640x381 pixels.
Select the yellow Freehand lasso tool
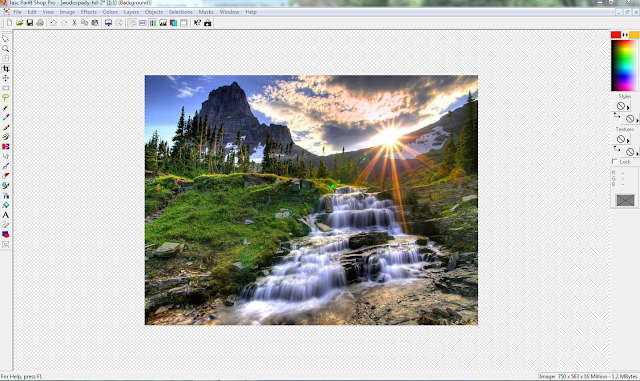[x=6, y=98]
